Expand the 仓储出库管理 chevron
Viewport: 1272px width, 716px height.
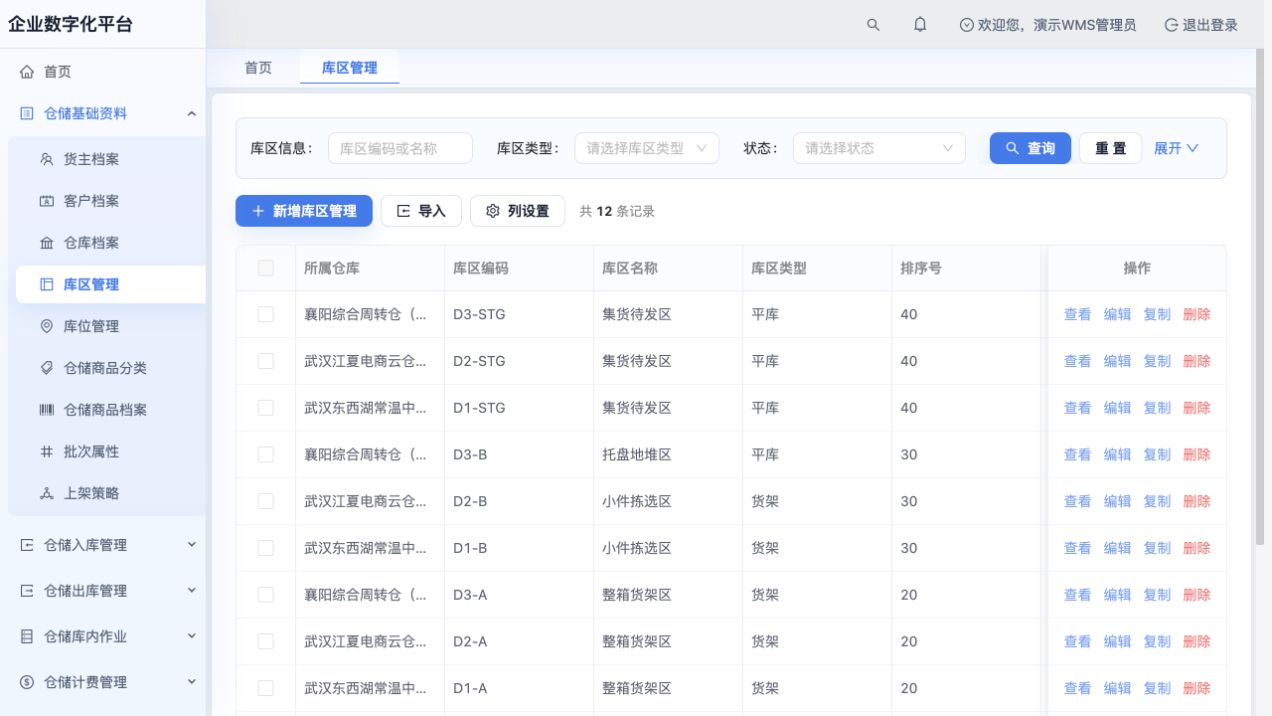(192, 591)
